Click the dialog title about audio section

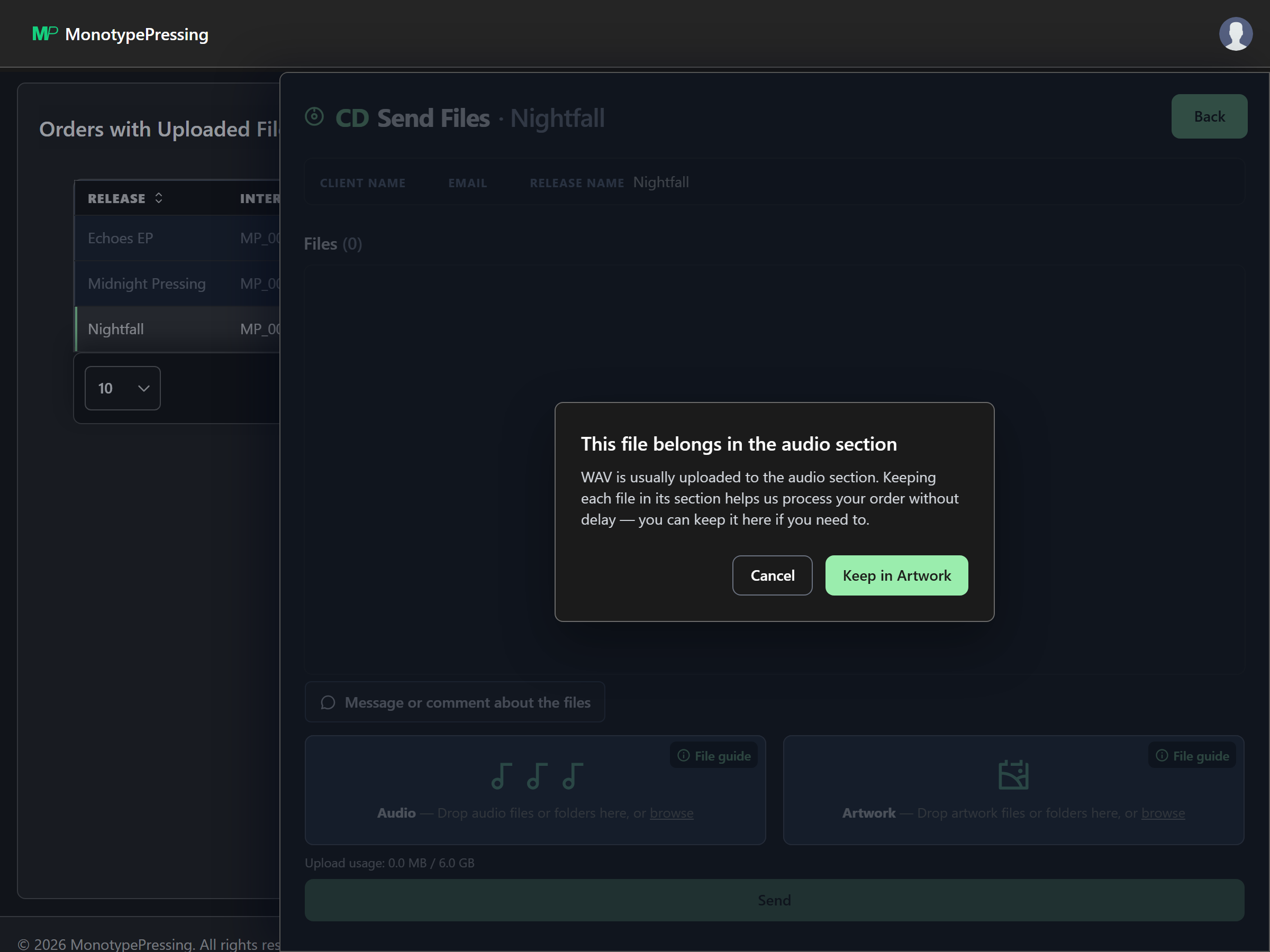(x=739, y=444)
